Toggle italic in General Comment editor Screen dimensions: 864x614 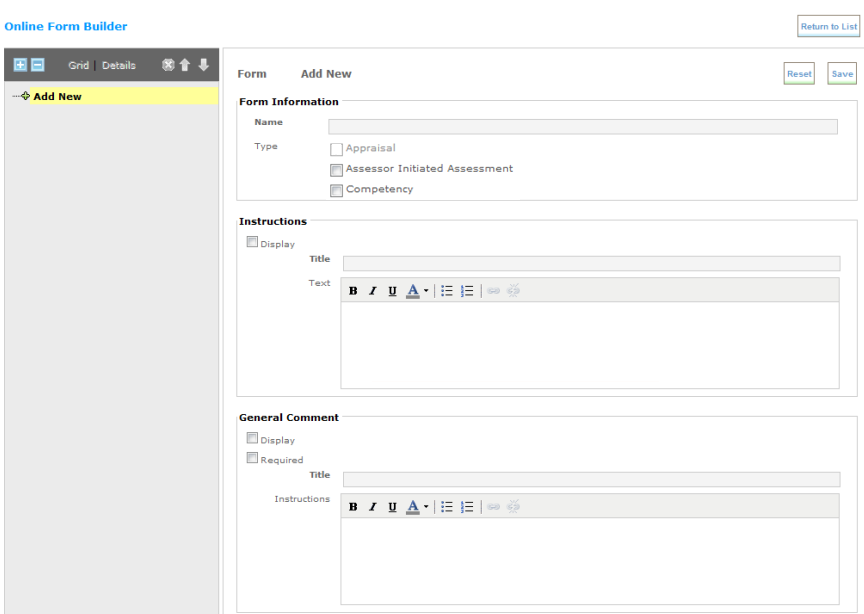pos(372,507)
